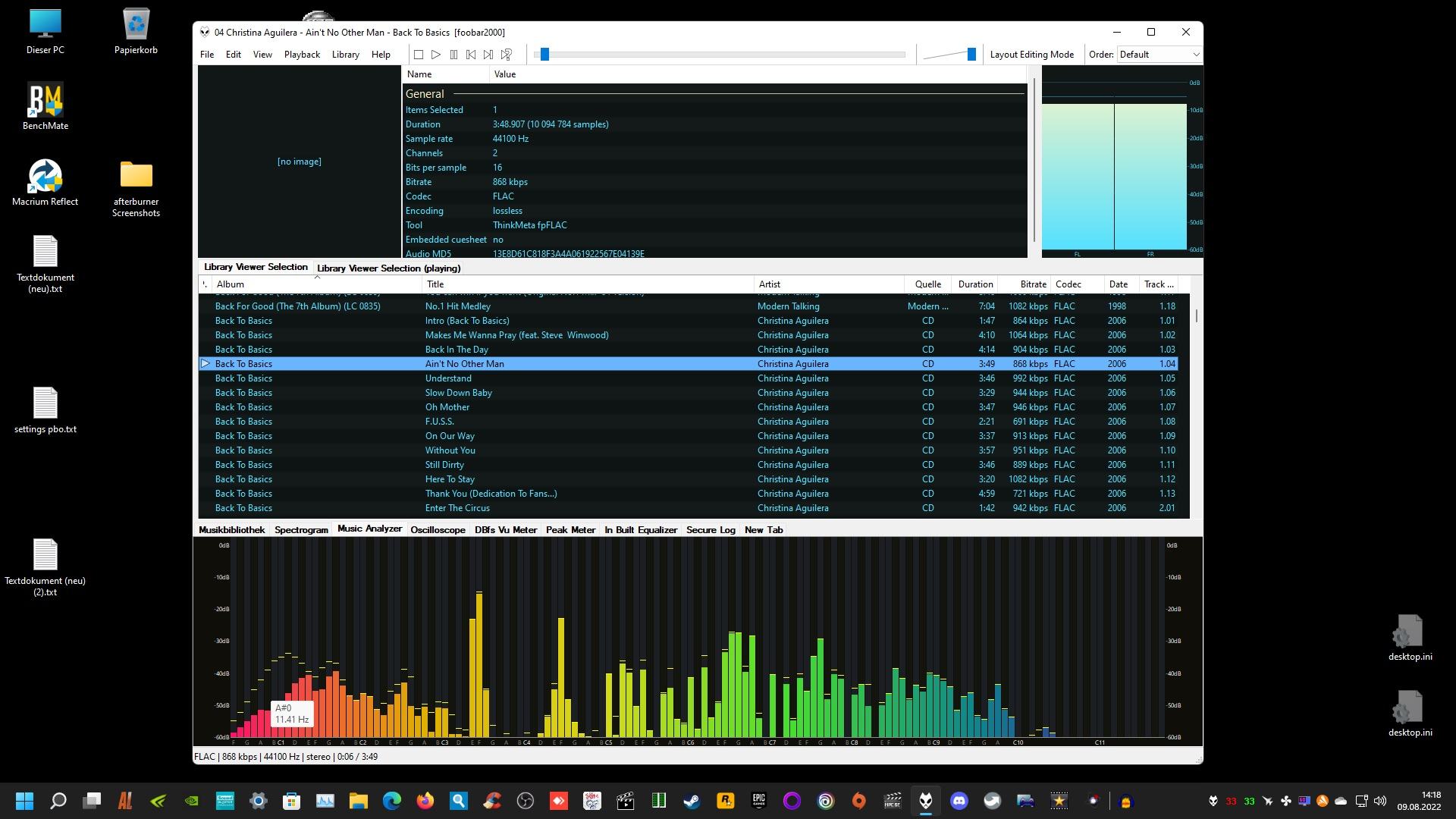Open the DBfs Vu Meter tab

click(506, 530)
